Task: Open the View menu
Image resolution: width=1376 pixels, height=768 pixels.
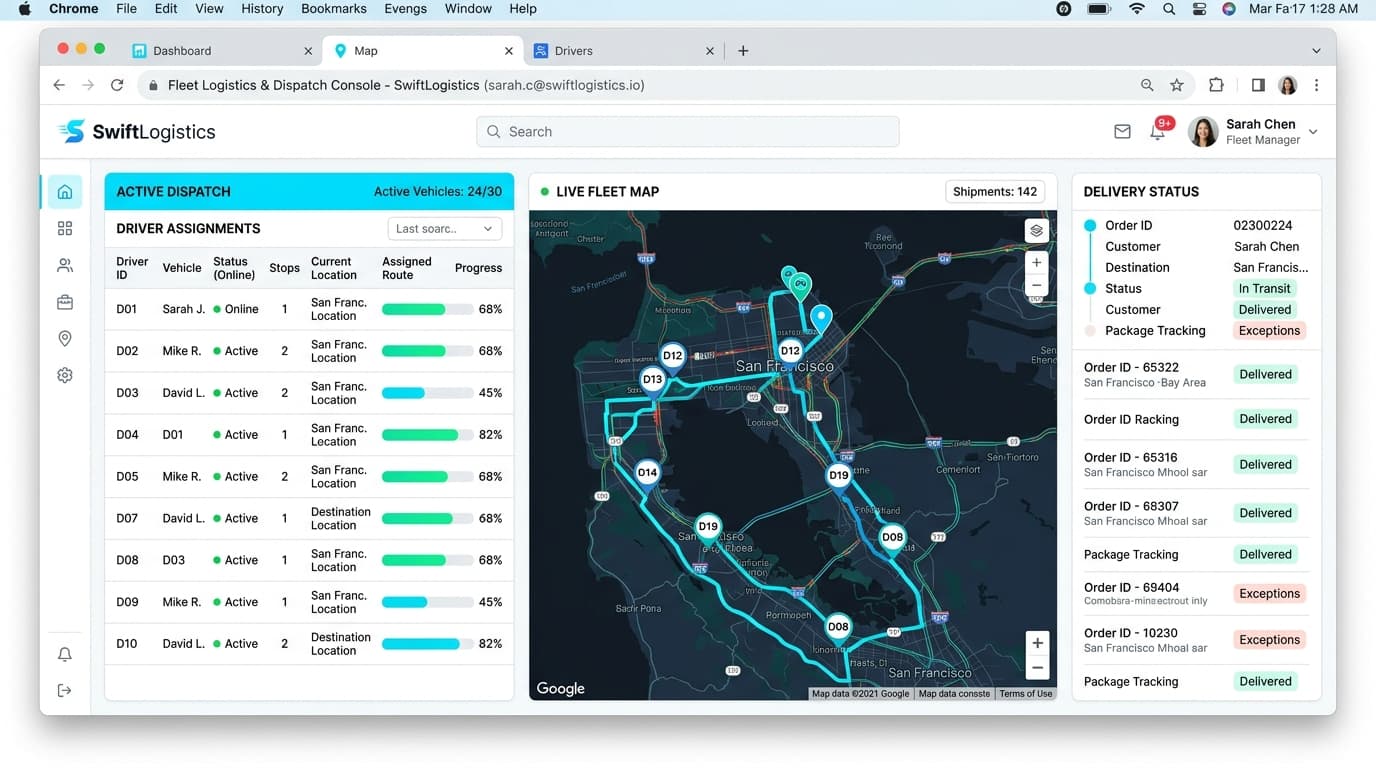Action: (209, 9)
